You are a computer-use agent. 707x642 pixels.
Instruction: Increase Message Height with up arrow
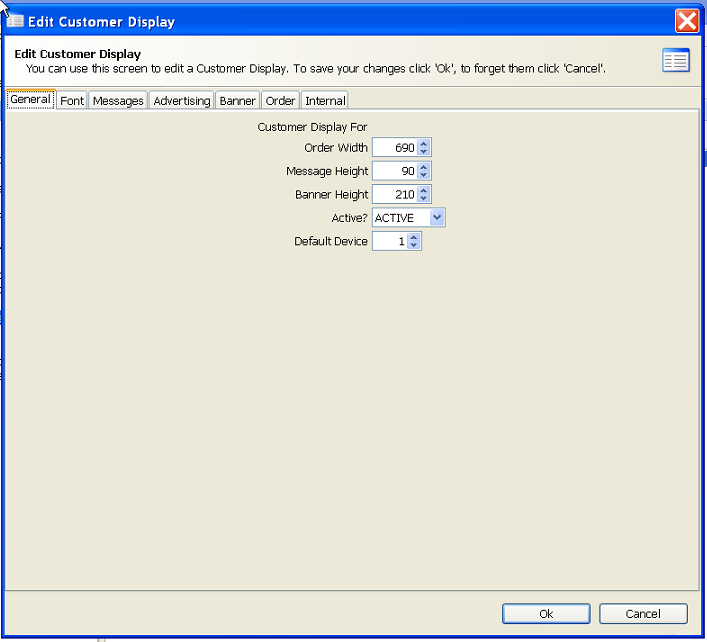click(423, 167)
